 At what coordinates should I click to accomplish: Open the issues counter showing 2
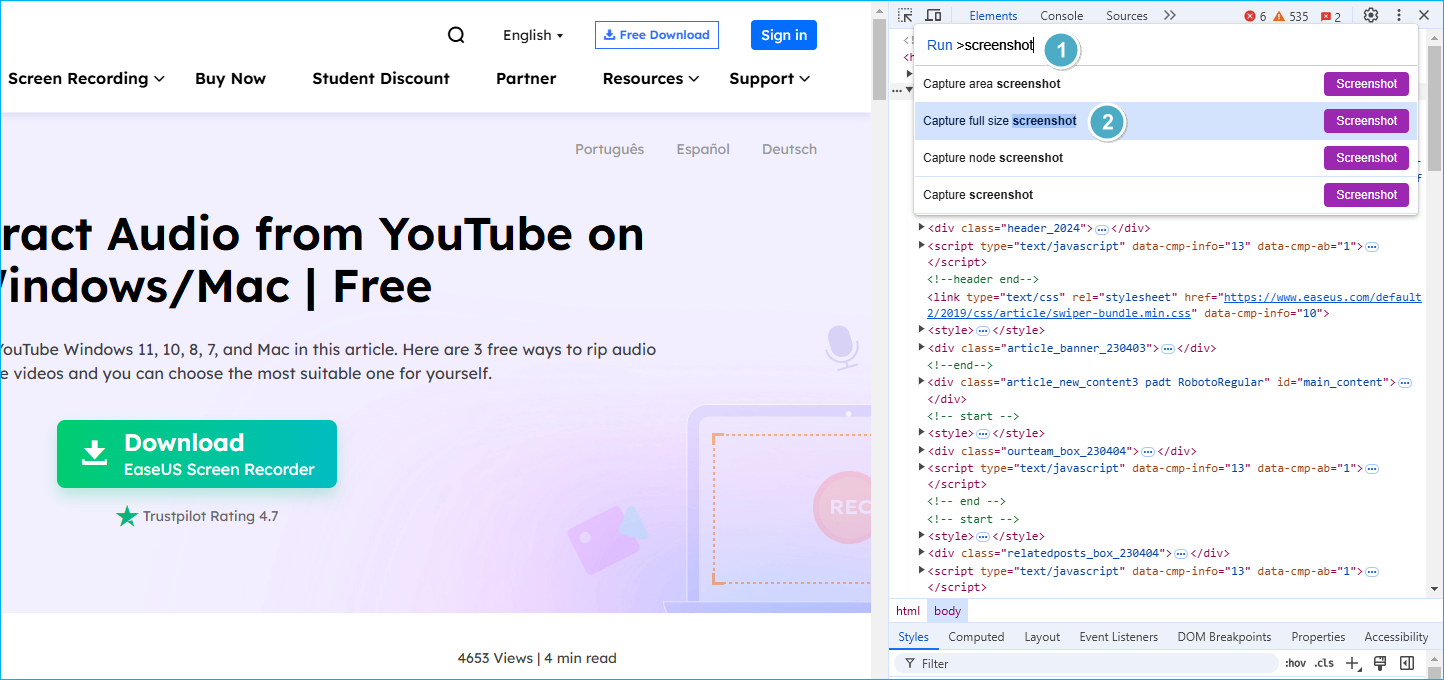tap(1331, 16)
